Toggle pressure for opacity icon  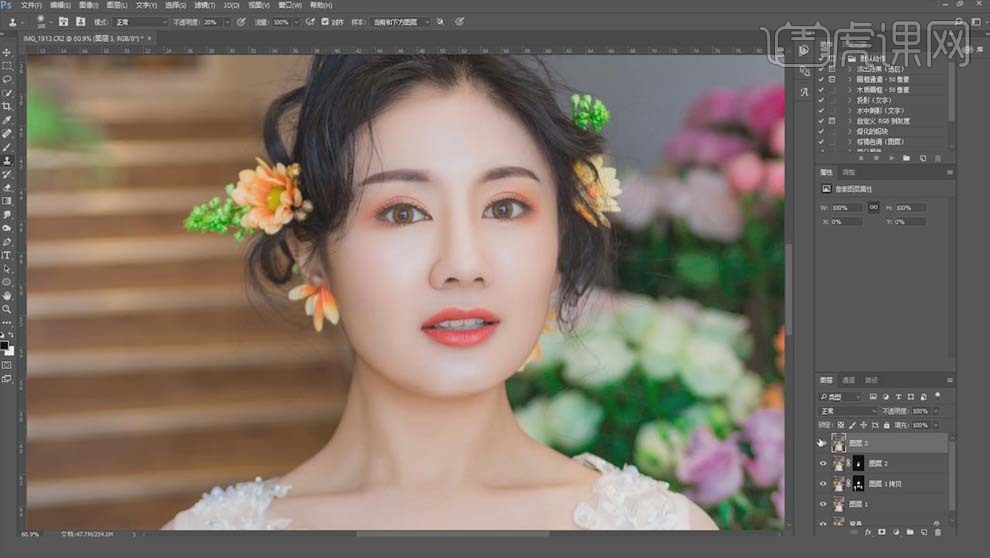point(241,21)
